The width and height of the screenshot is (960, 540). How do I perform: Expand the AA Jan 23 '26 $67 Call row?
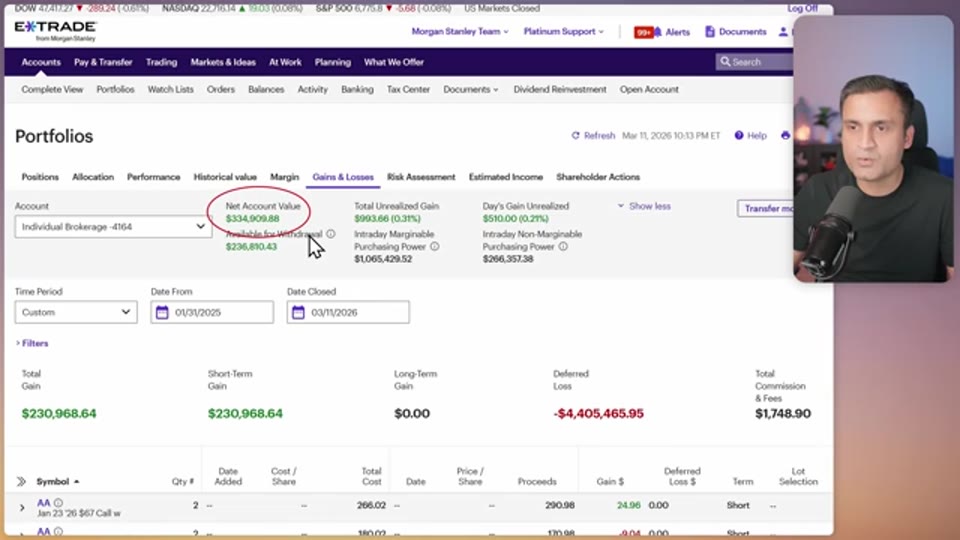(x=22, y=508)
